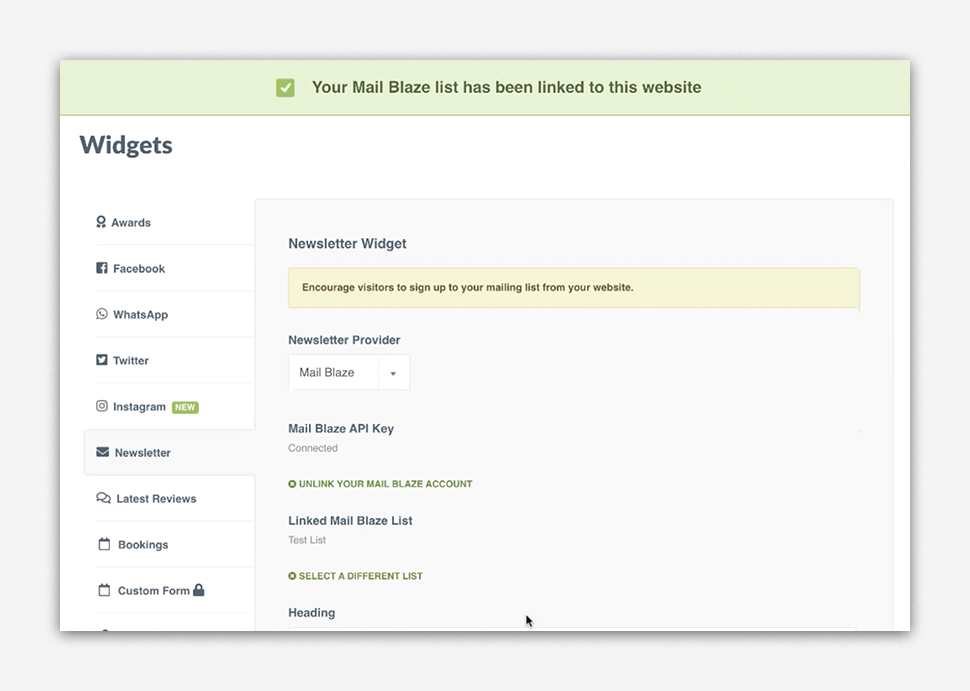Viewport: 970px width, 691px height.
Task: Click the green checkmark in success banner
Action: click(286, 88)
